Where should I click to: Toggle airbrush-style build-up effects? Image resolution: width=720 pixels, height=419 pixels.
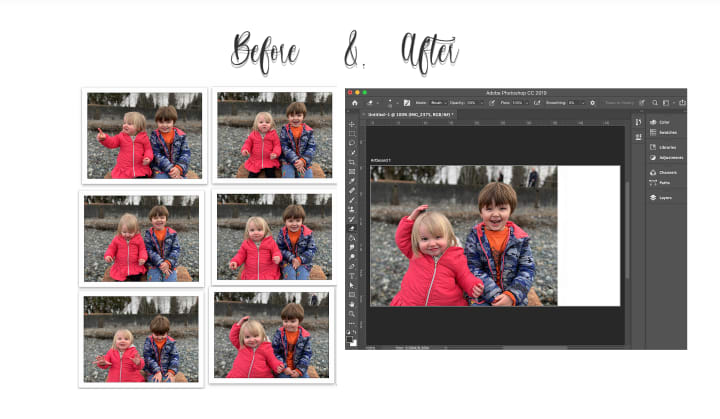pos(537,103)
